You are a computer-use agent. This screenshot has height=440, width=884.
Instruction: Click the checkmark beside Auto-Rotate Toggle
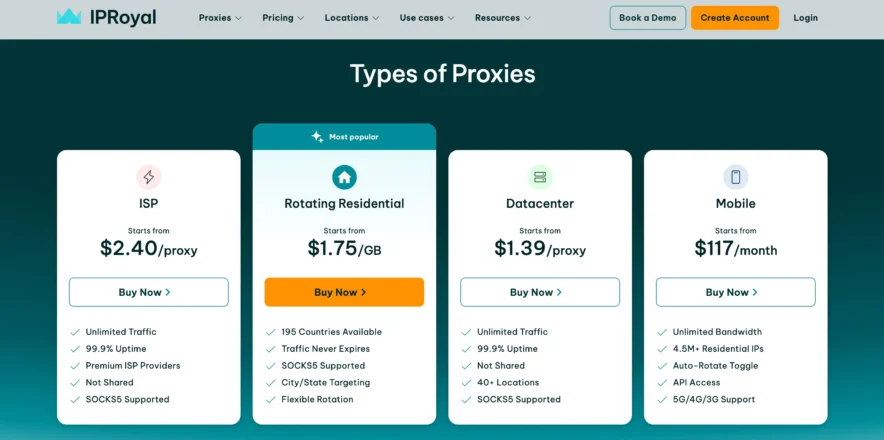coord(663,366)
